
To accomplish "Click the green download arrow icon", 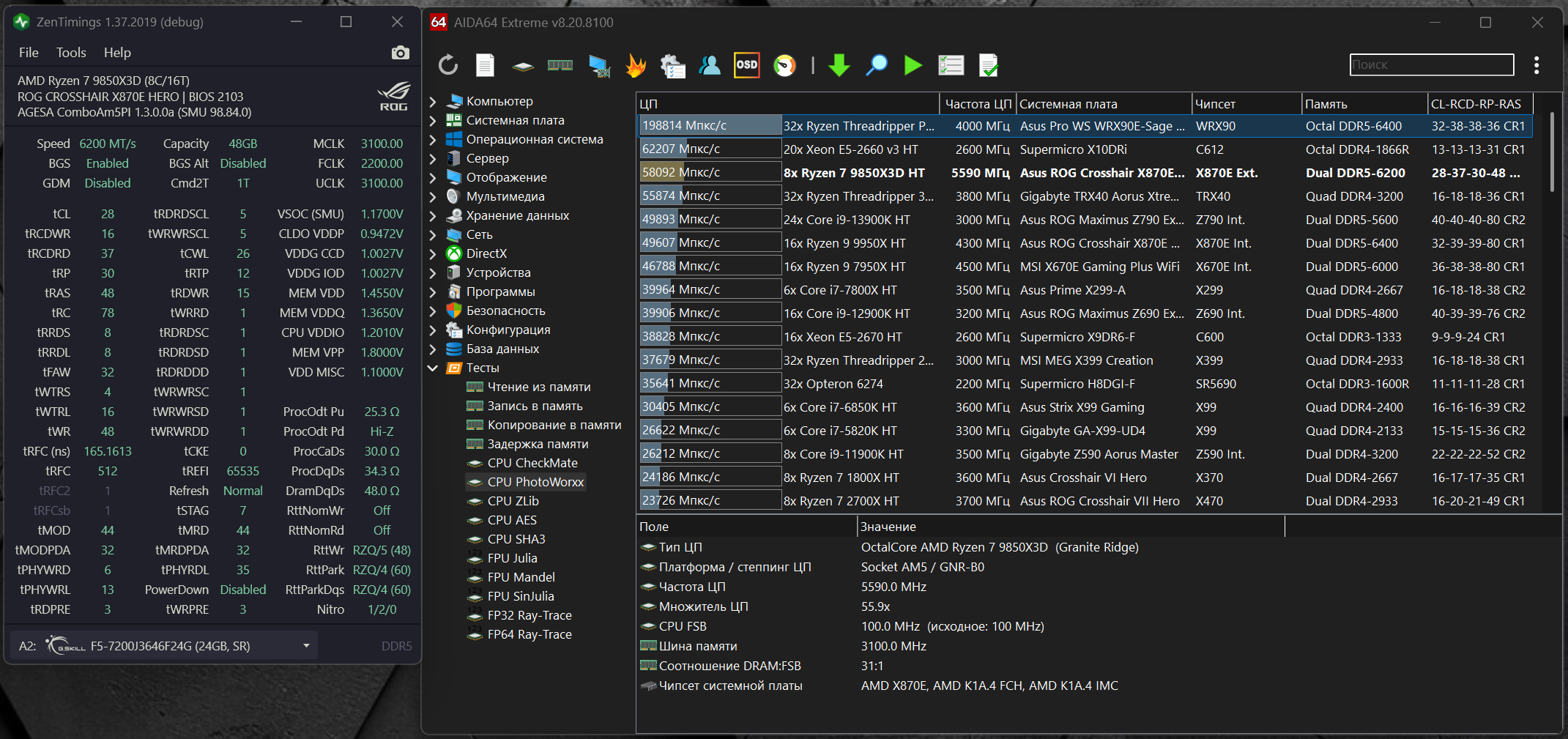I will (x=839, y=65).
